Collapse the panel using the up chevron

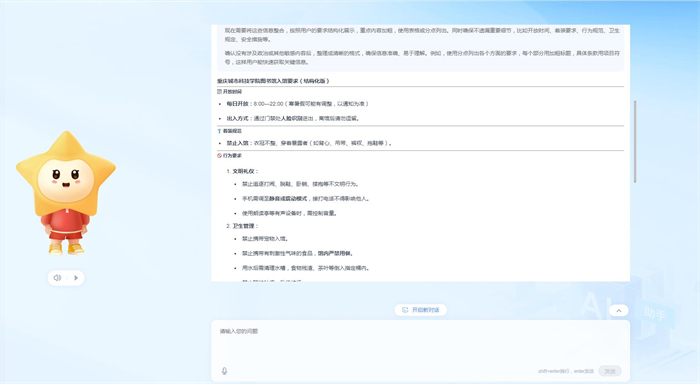click(619, 310)
